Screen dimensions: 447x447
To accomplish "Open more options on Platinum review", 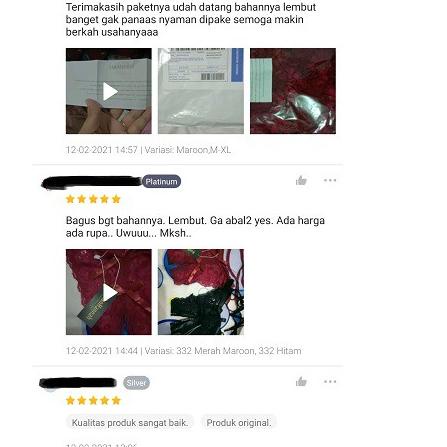I will (330, 180).
